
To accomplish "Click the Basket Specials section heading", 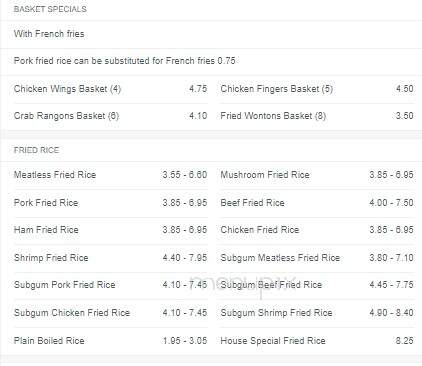I will [50, 9].
